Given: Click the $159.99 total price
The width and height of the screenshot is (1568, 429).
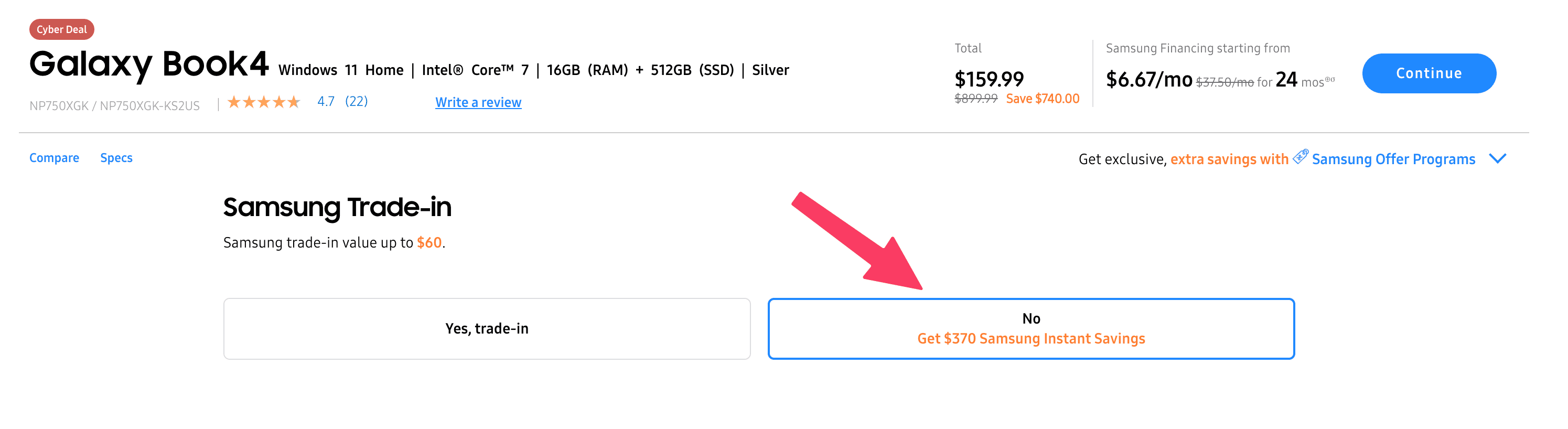Looking at the screenshot, I should click(989, 79).
